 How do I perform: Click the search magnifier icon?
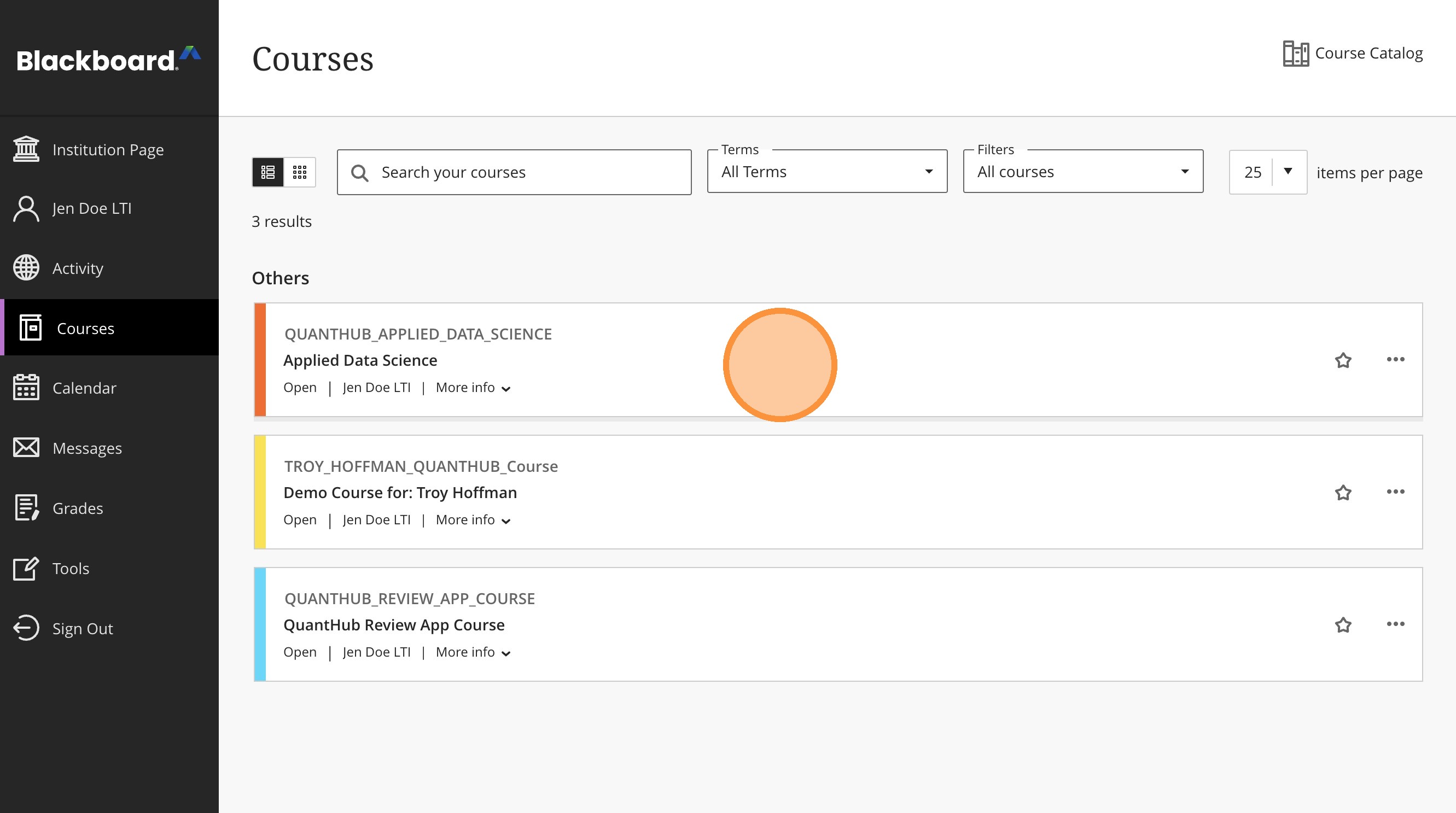pos(359,173)
